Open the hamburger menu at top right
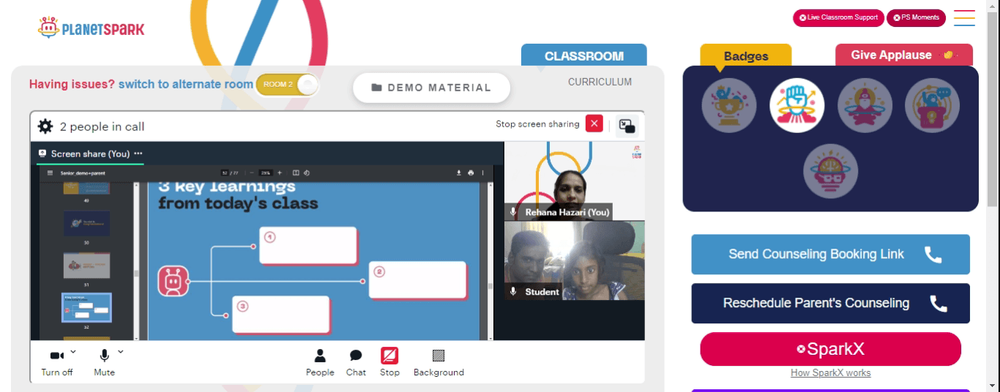 [x=964, y=18]
